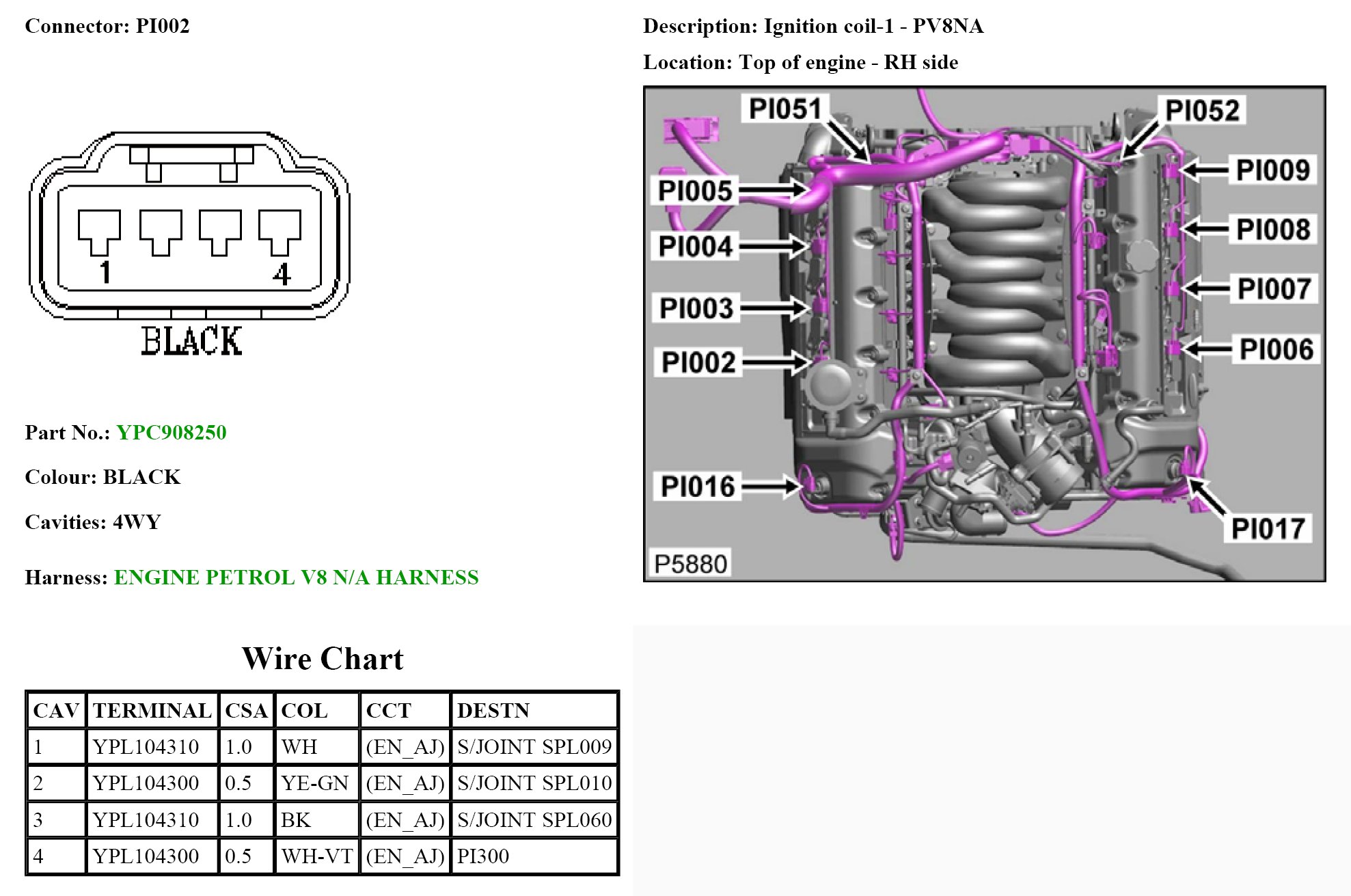Select the PI016 connector label
This screenshot has height=896, width=1351.
(x=697, y=487)
